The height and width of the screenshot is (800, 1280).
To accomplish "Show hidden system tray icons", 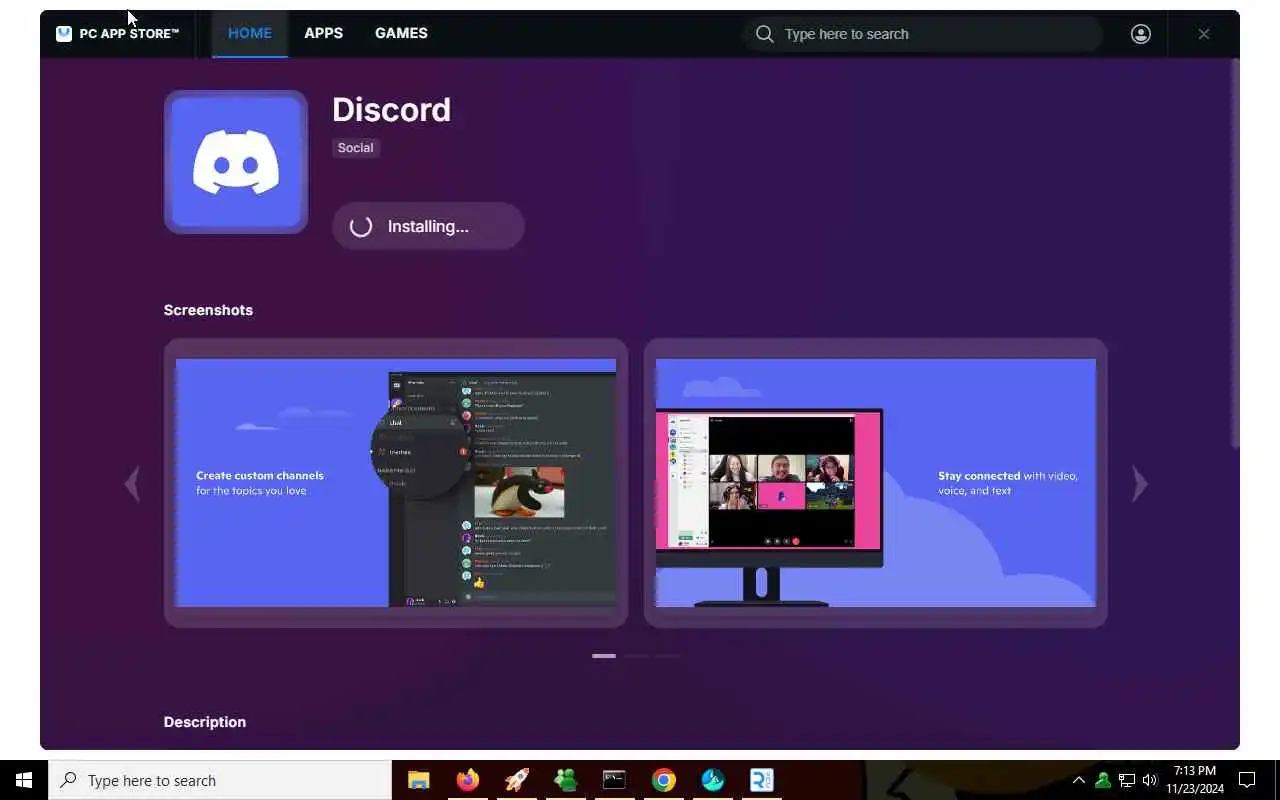I will pos(1079,780).
